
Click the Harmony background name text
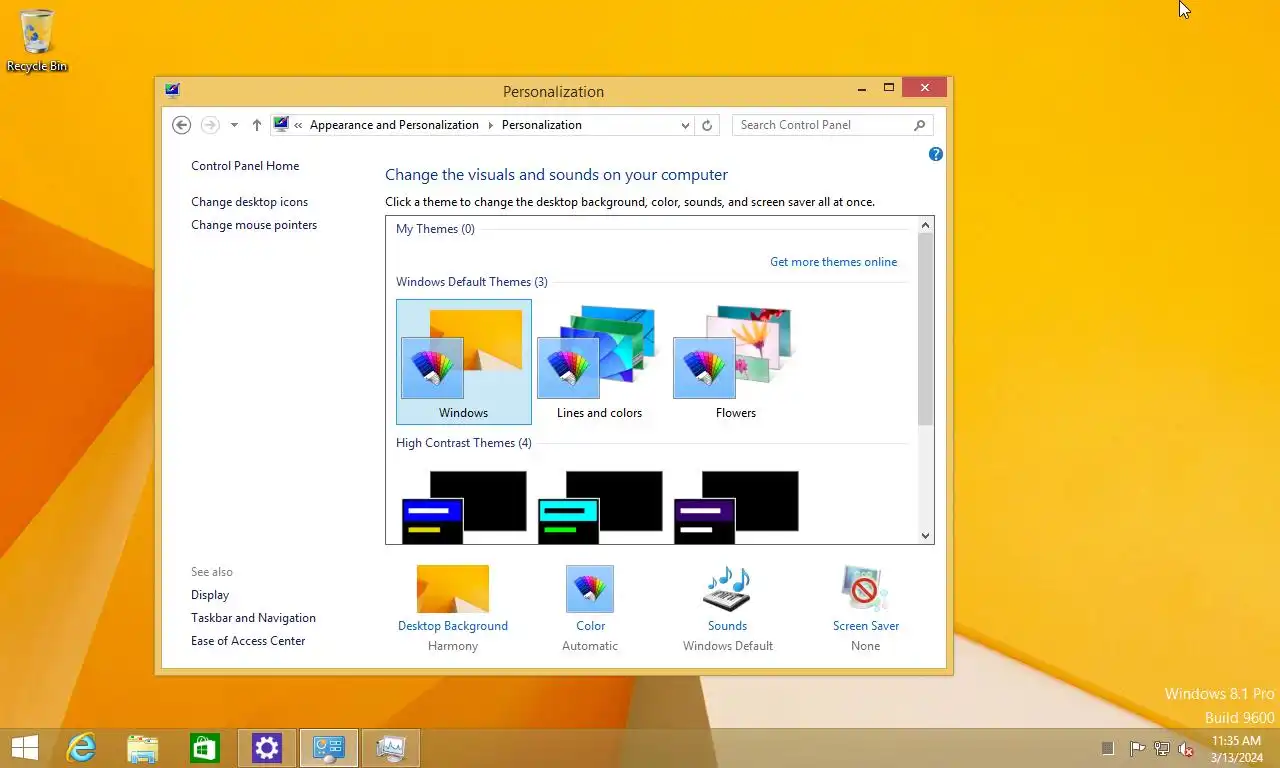[453, 646]
